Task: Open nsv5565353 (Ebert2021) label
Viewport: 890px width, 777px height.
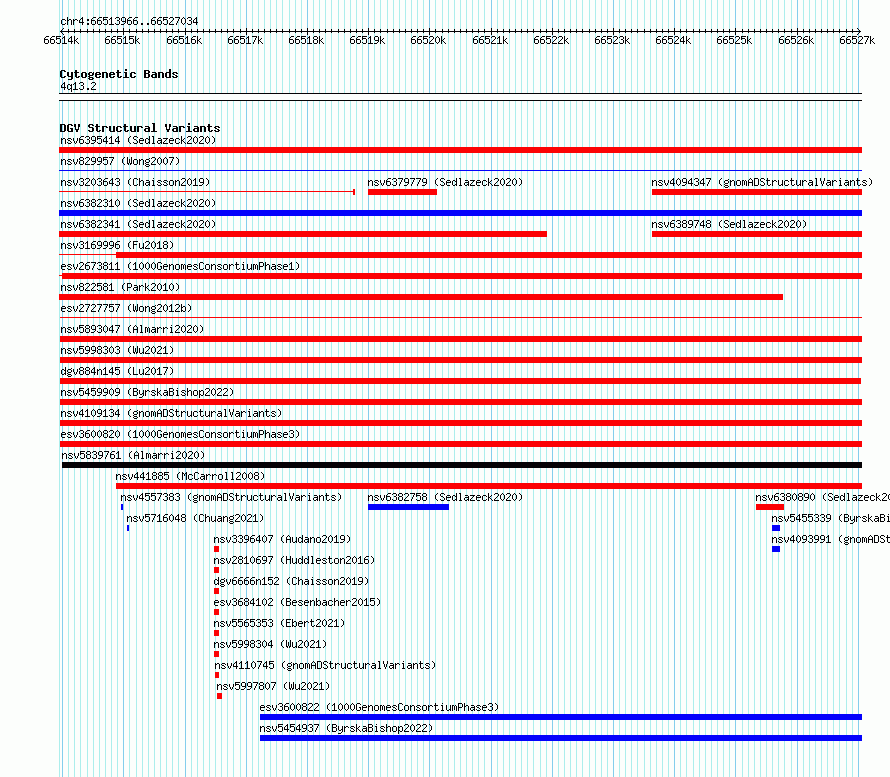Action: pos(279,623)
